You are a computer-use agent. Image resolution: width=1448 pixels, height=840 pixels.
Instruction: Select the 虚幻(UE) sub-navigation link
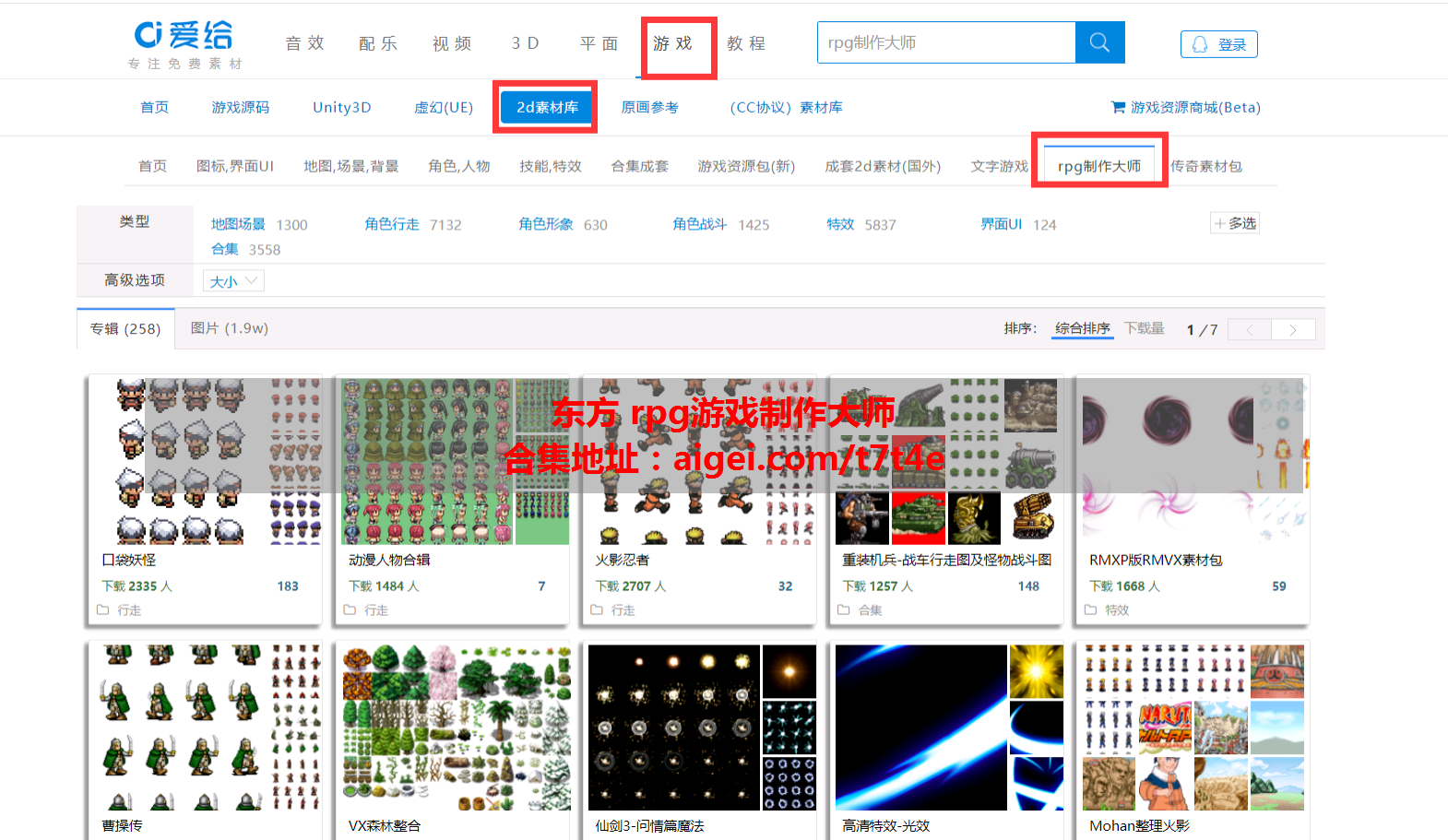(444, 107)
